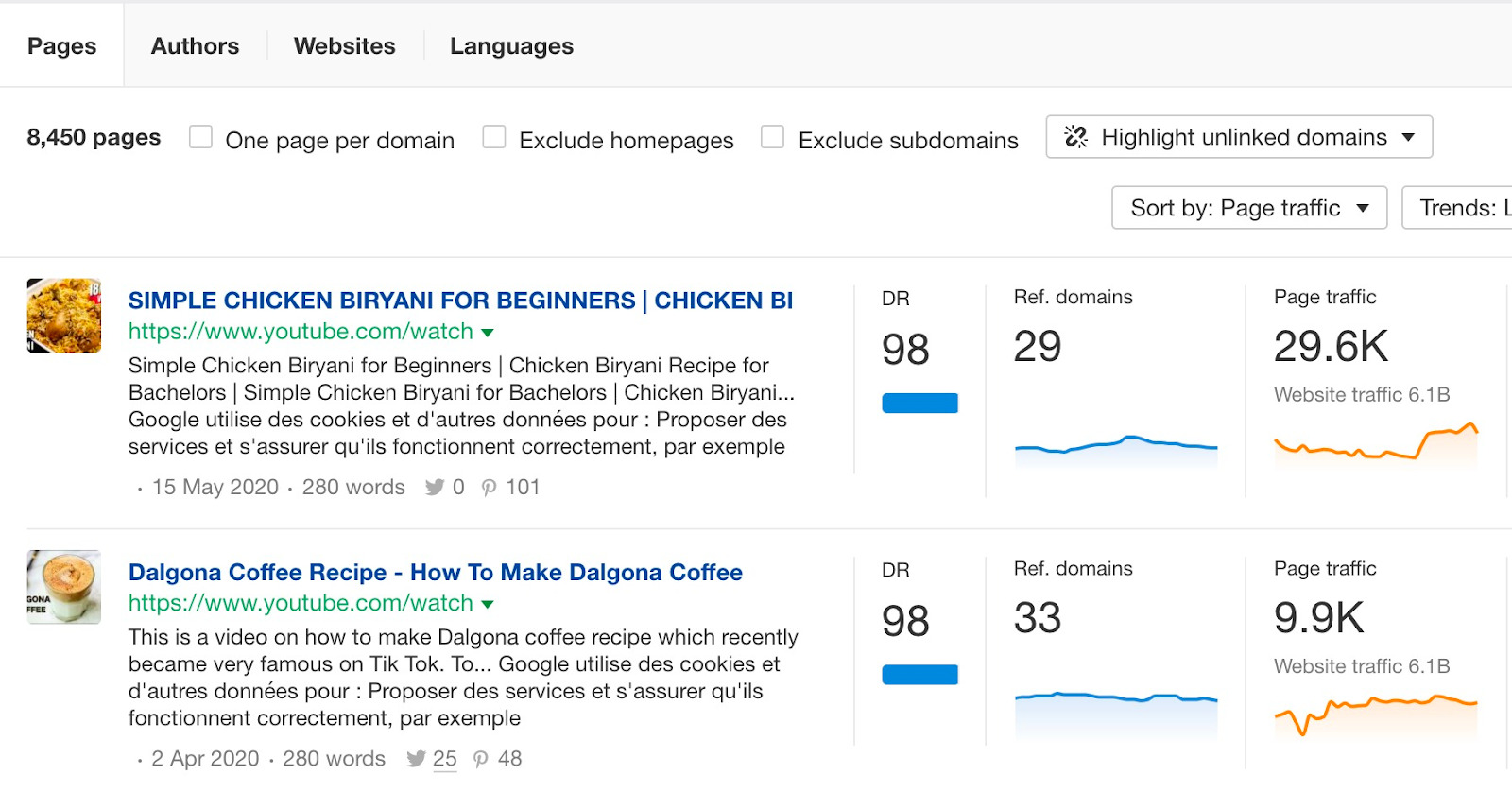The width and height of the screenshot is (1512, 792).
Task: Open the Dalgona Coffee Recipe title link
Action: coord(435,573)
